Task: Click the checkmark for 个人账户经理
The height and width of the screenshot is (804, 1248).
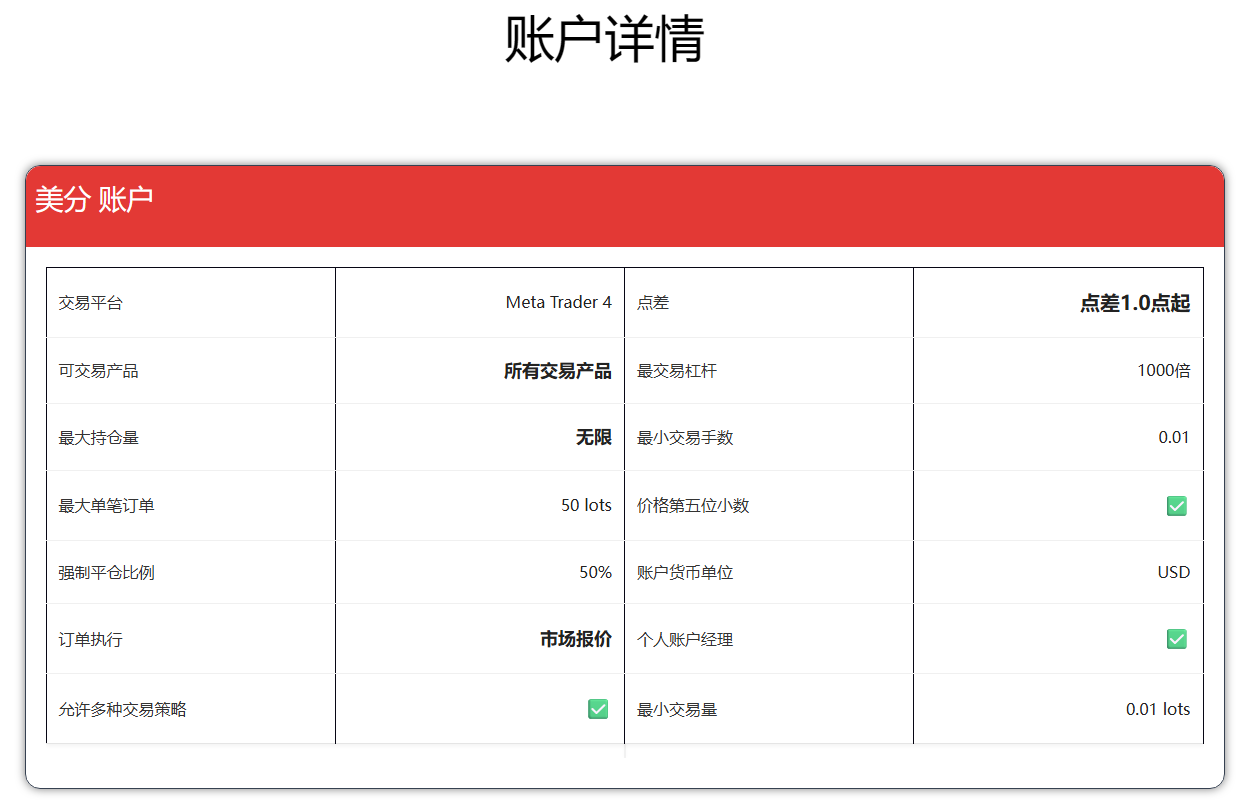Action: [1177, 639]
